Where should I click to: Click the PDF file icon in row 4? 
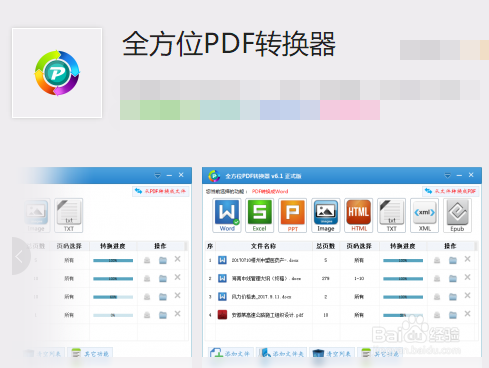pos(222,315)
